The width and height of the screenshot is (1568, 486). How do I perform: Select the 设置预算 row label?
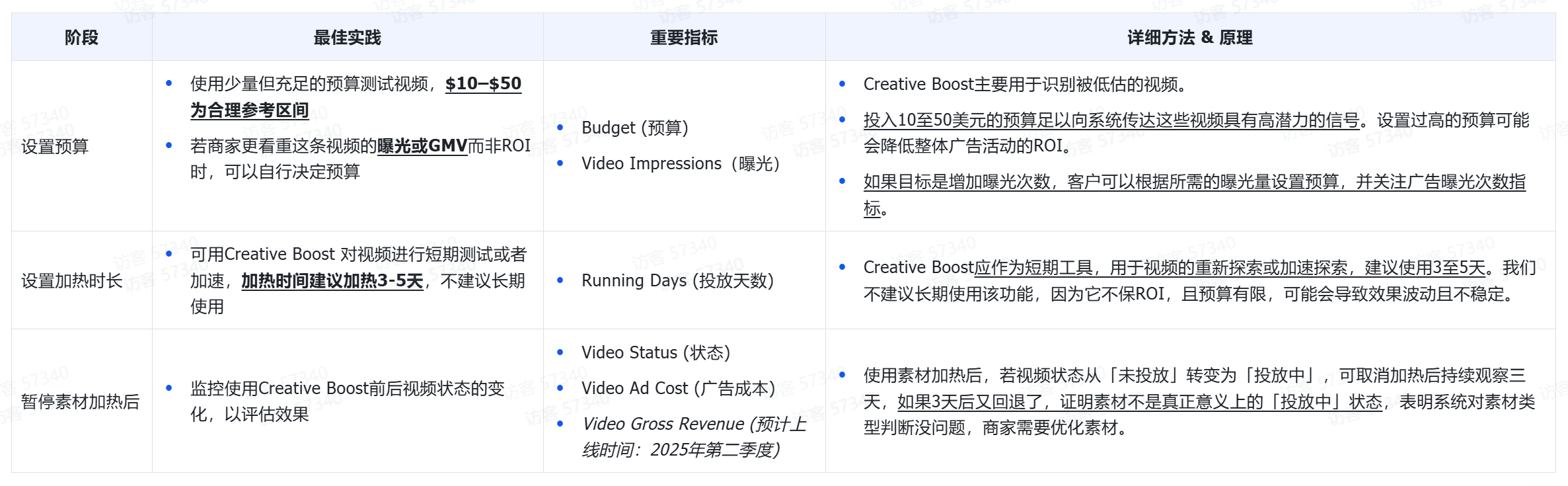click(55, 146)
